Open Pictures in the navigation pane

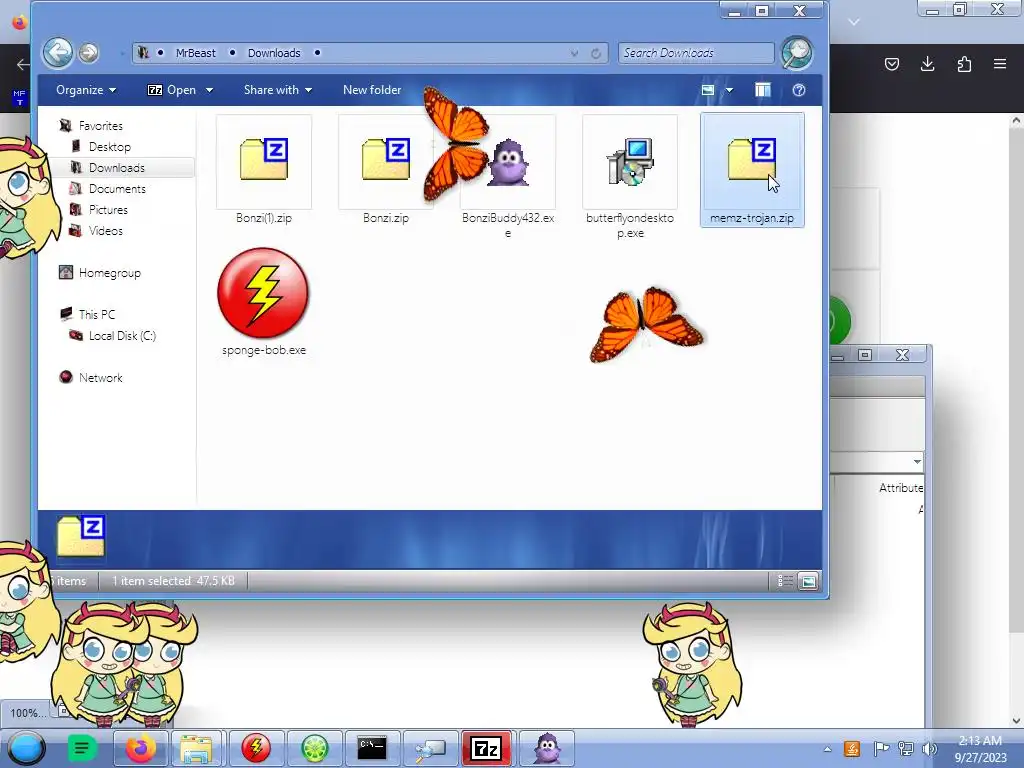pyautogui.click(x=108, y=209)
